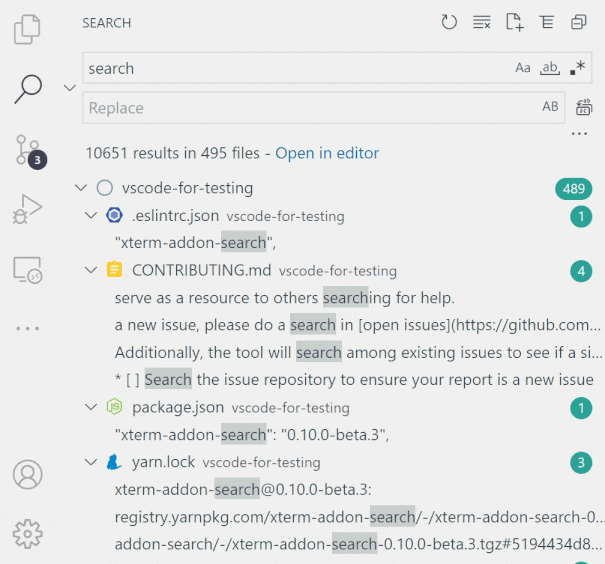Open the Manage settings gear menu

[x=28, y=534]
